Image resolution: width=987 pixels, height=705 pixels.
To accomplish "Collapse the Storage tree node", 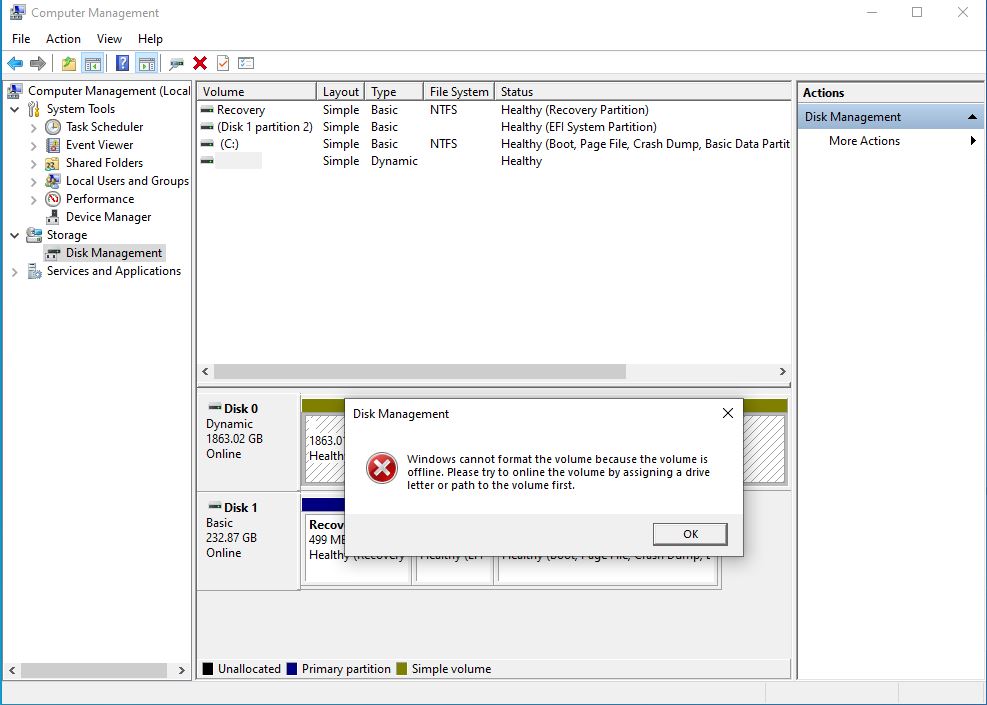I will tap(14, 235).
